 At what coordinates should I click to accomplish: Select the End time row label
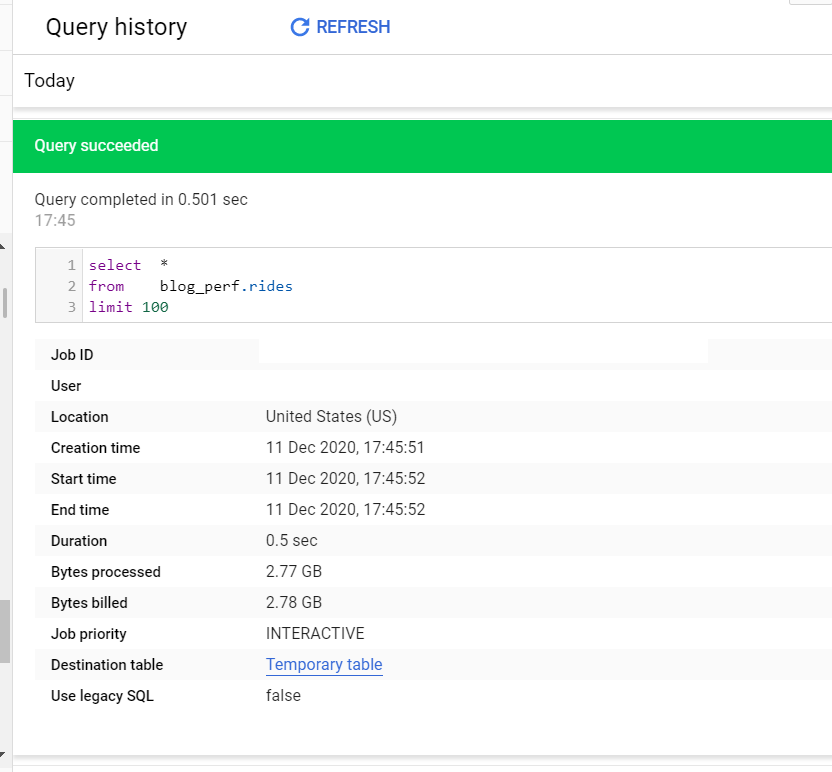click(x=80, y=510)
